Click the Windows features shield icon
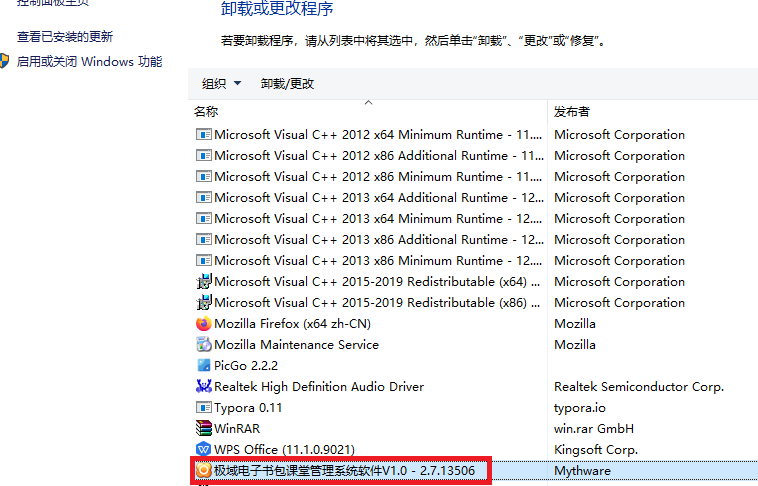The height and width of the screenshot is (486, 758). coord(4,61)
